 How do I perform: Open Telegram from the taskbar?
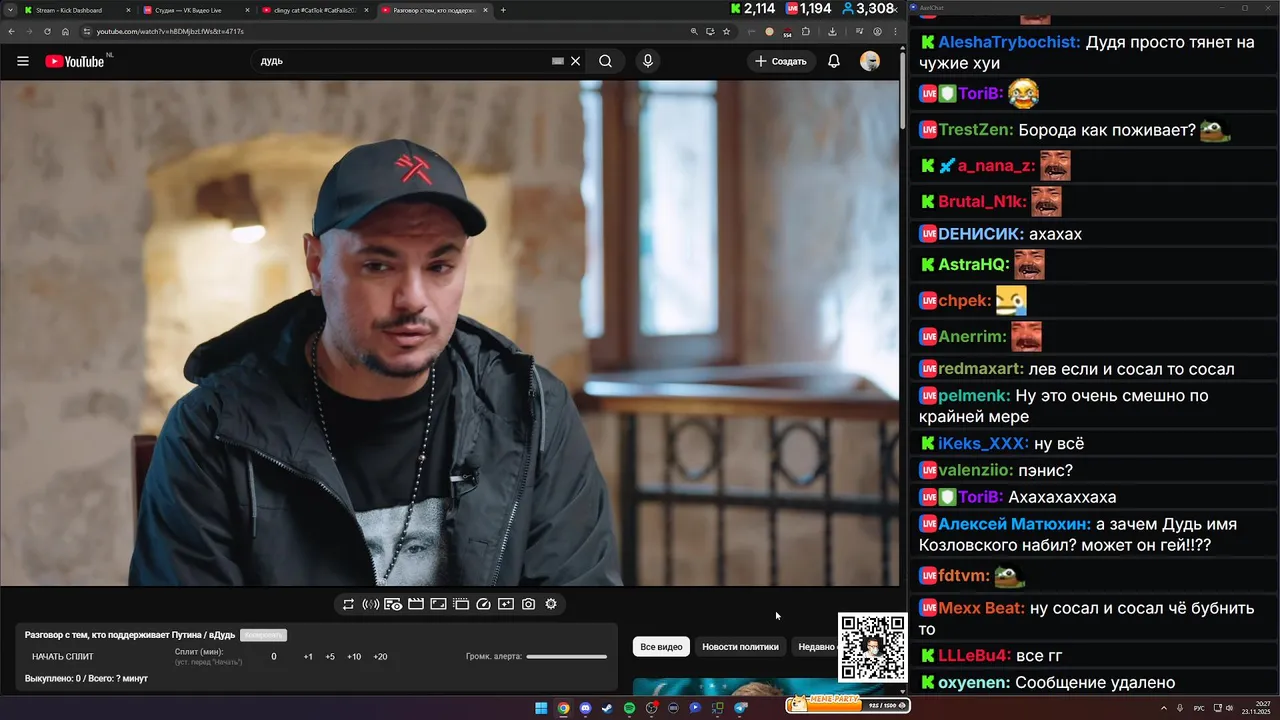pyautogui.click(x=741, y=708)
